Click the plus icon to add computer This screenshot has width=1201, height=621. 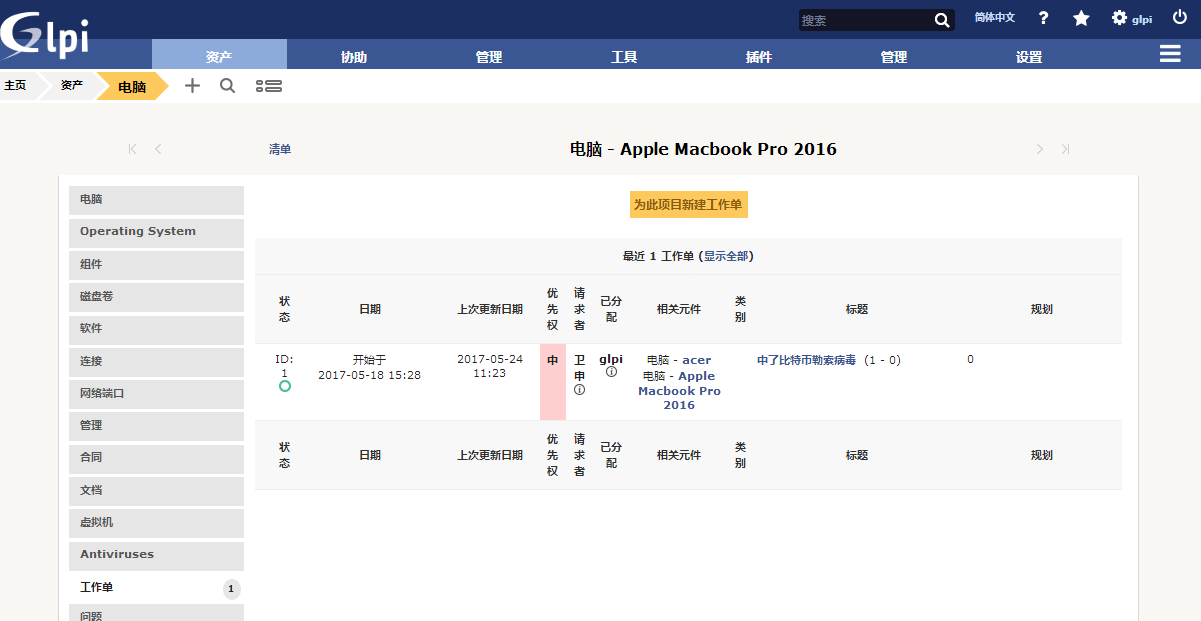(193, 86)
